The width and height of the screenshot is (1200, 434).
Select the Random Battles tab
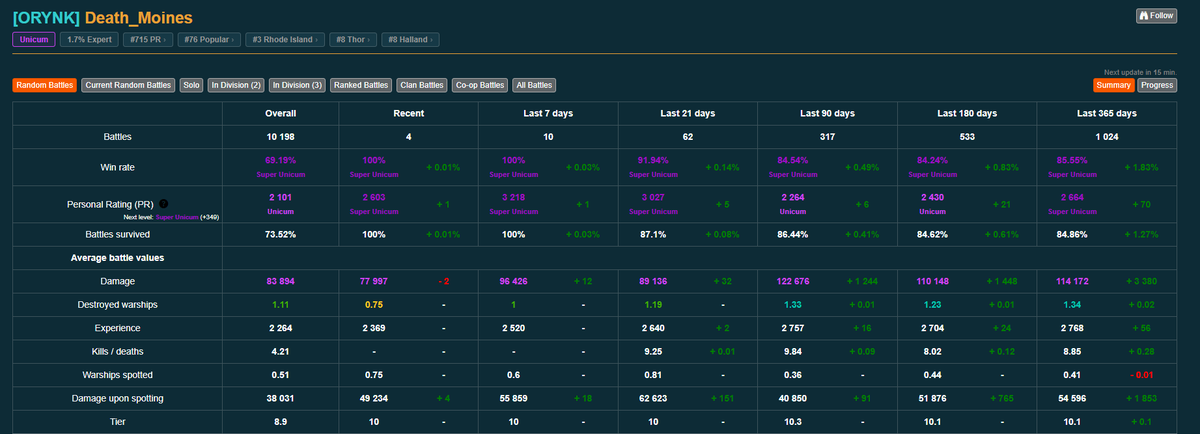click(x=44, y=86)
